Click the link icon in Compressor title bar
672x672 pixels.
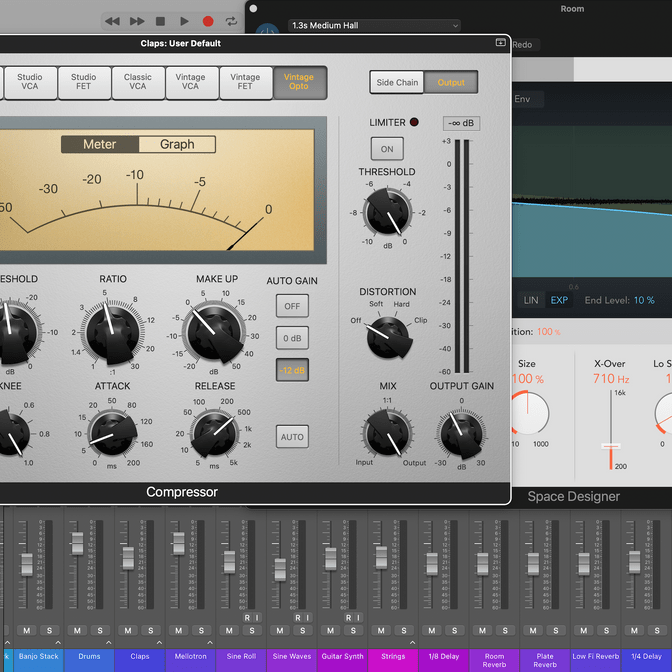click(501, 42)
